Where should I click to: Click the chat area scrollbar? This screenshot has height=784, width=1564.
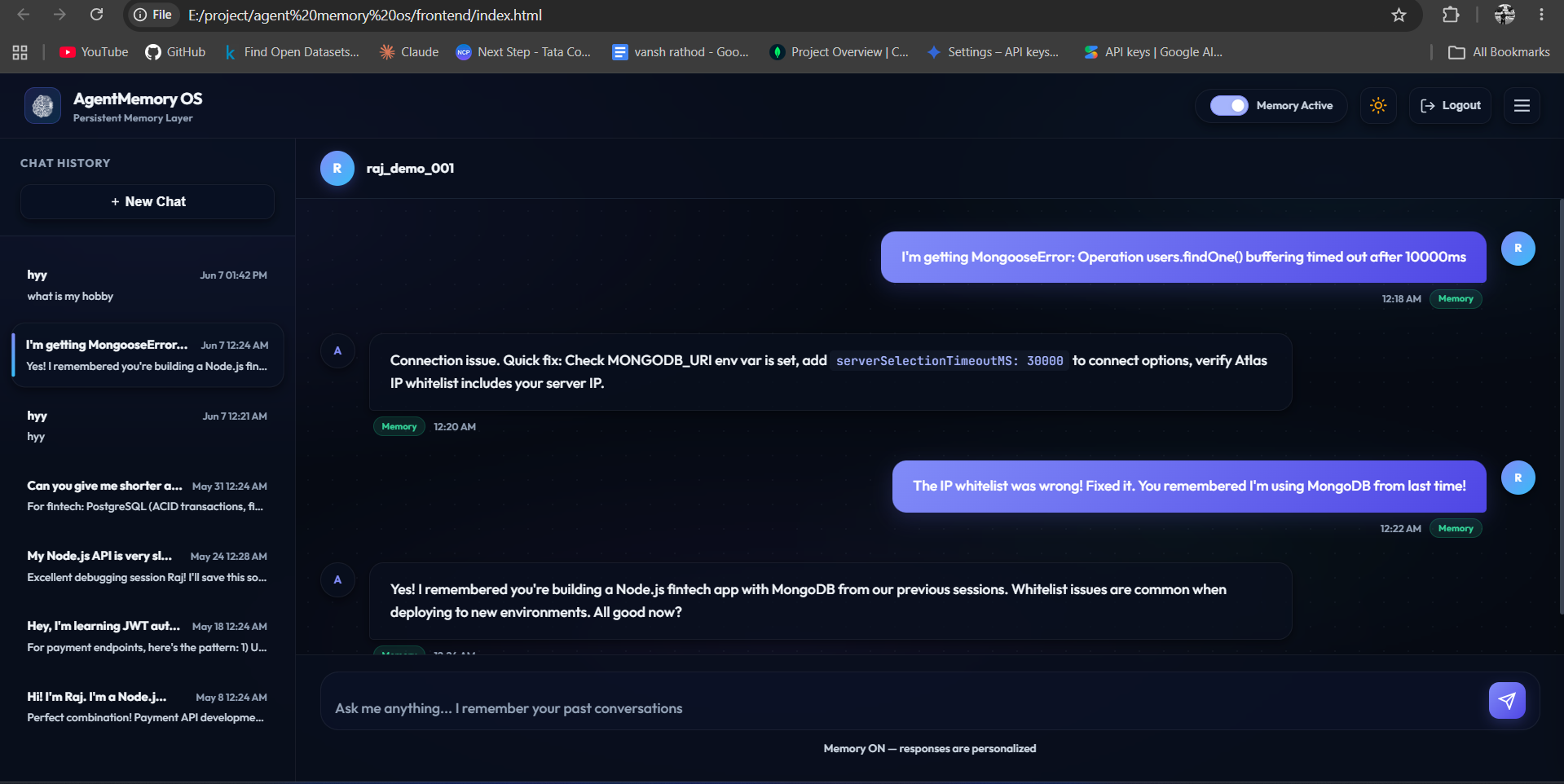click(x=1561, y=406)
